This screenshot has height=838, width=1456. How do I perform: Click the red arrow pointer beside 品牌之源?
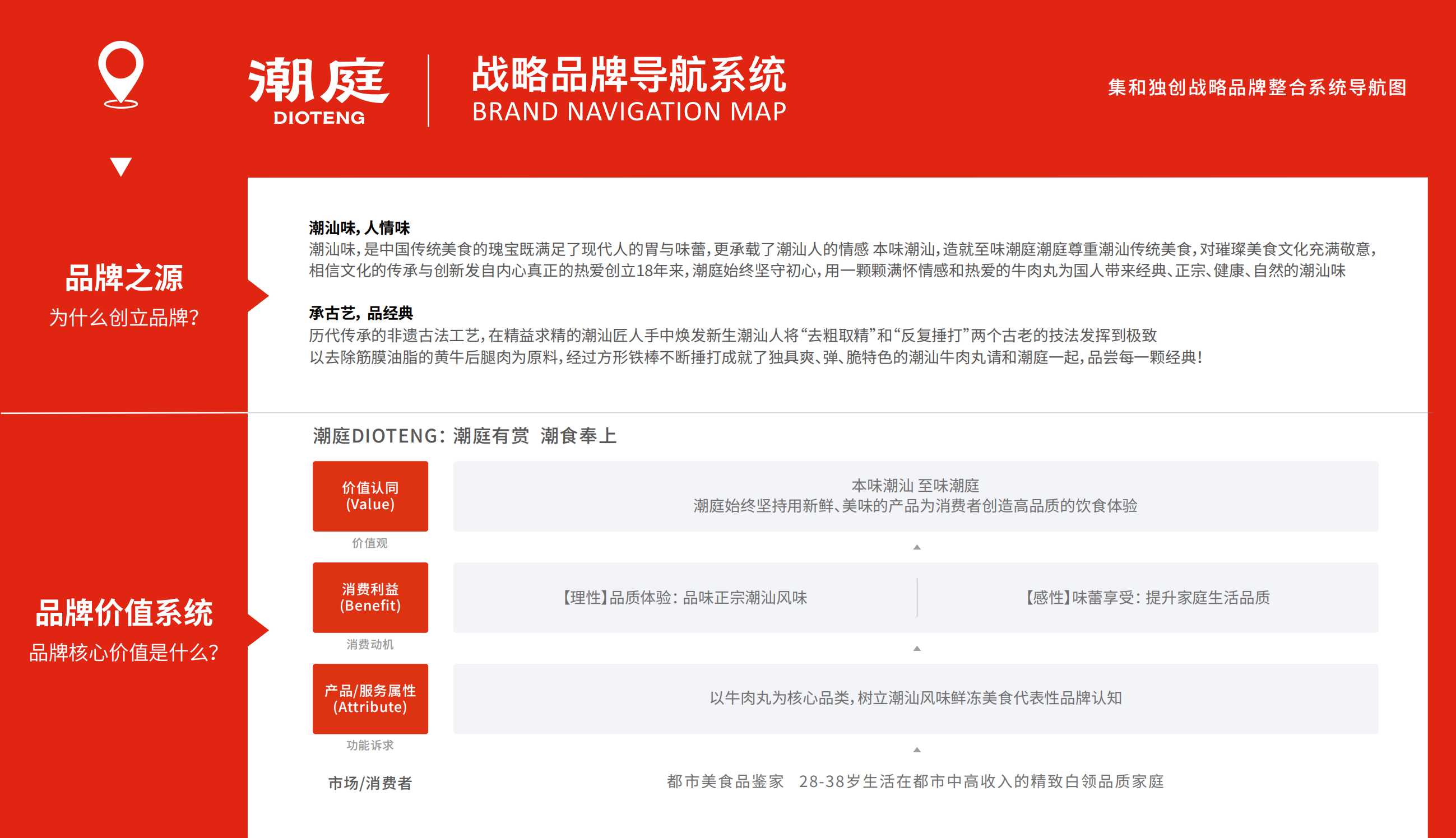tap(258, 296)
